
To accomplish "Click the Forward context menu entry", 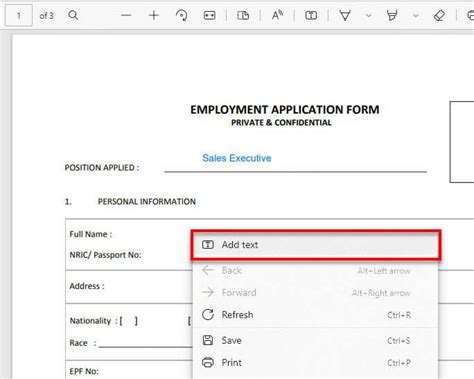I will click(315, 293).
